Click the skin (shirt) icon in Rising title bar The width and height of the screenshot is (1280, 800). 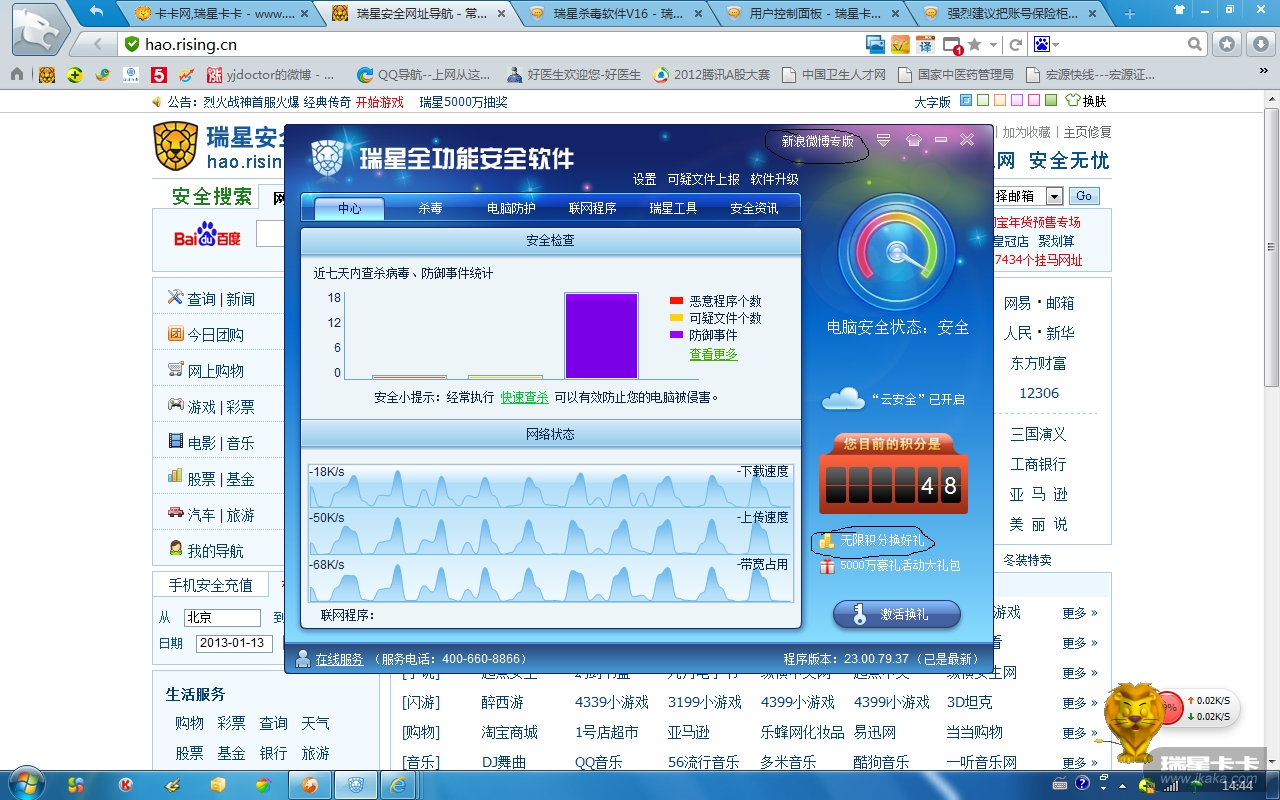pos(913,140)
